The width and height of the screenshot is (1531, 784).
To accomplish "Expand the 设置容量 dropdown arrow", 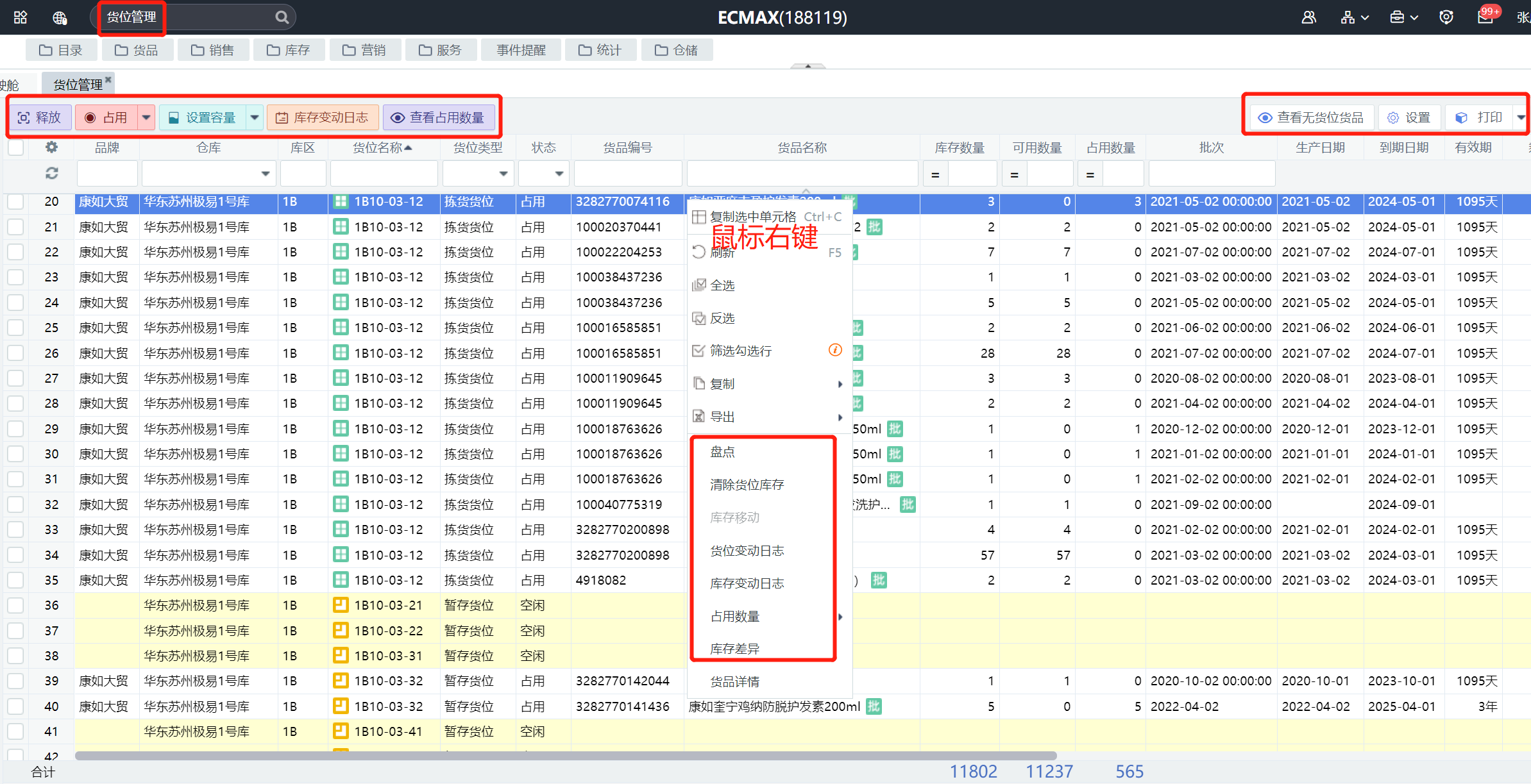I will click(255, 117).
